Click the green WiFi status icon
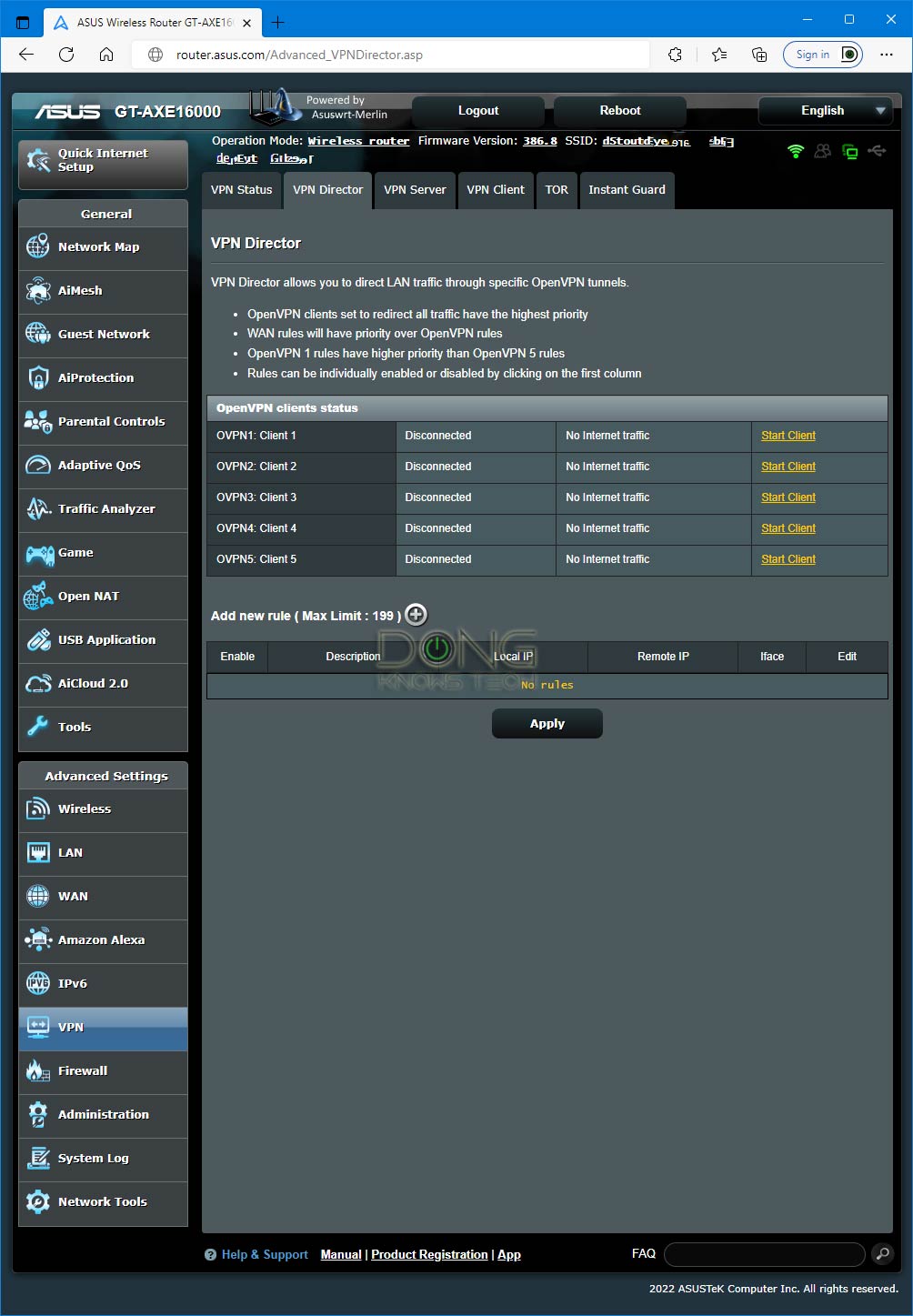913x1316 pixels. pyautogui.click(x=796, y=151)
